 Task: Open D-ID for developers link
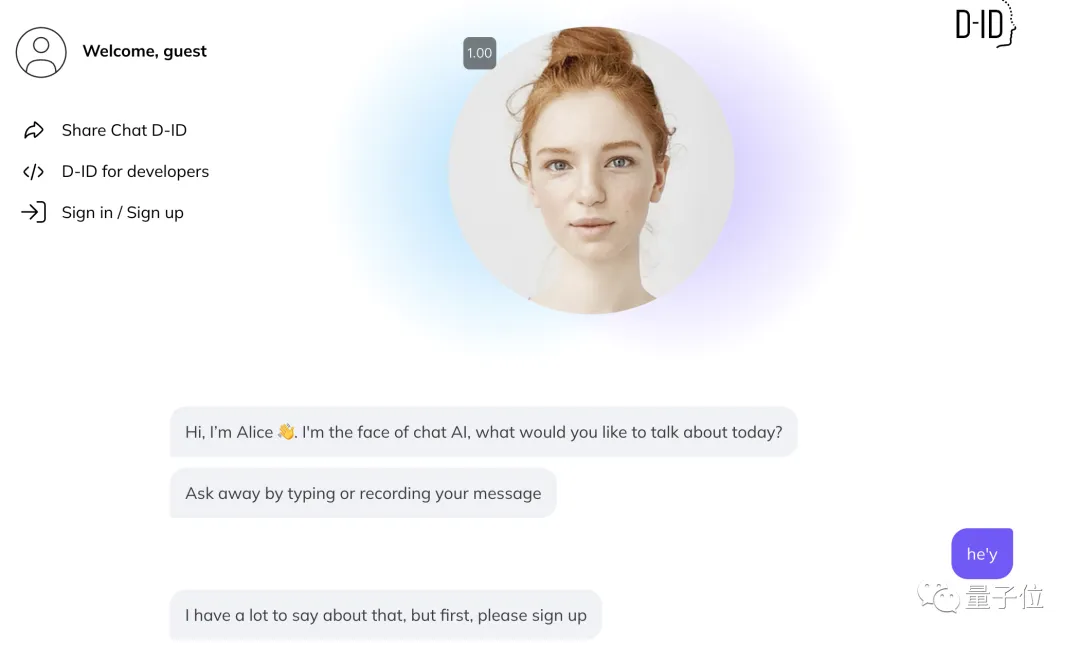[135, 172]
